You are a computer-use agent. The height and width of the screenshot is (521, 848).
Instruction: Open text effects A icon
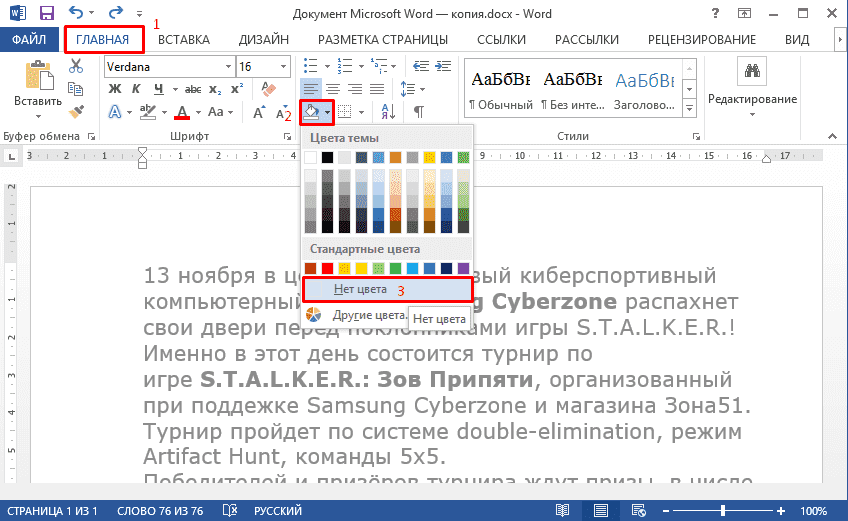click(115, 112)
